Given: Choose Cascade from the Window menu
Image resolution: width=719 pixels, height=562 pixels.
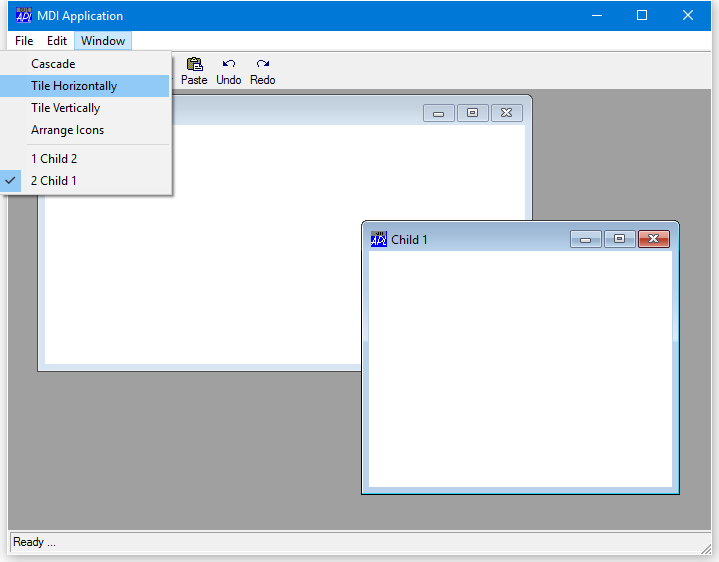Looking at the screenshot, I should point(53,64).
